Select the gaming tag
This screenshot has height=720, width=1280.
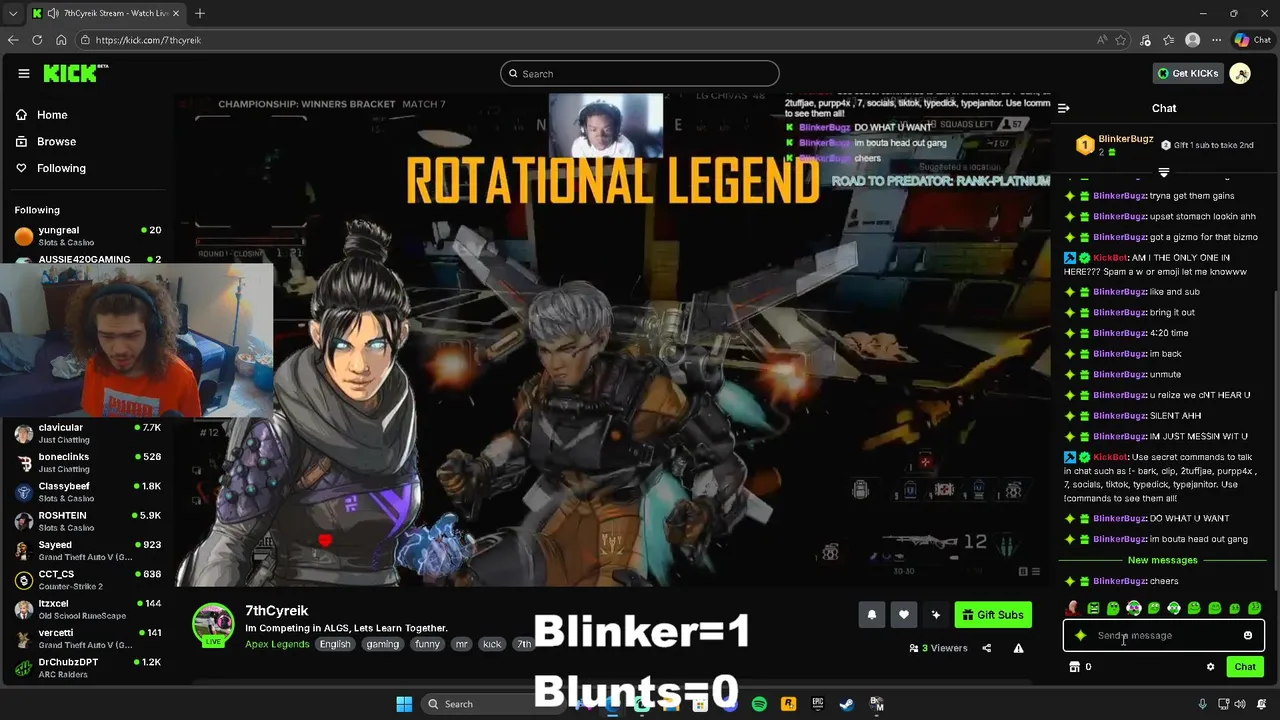point(382,644)
